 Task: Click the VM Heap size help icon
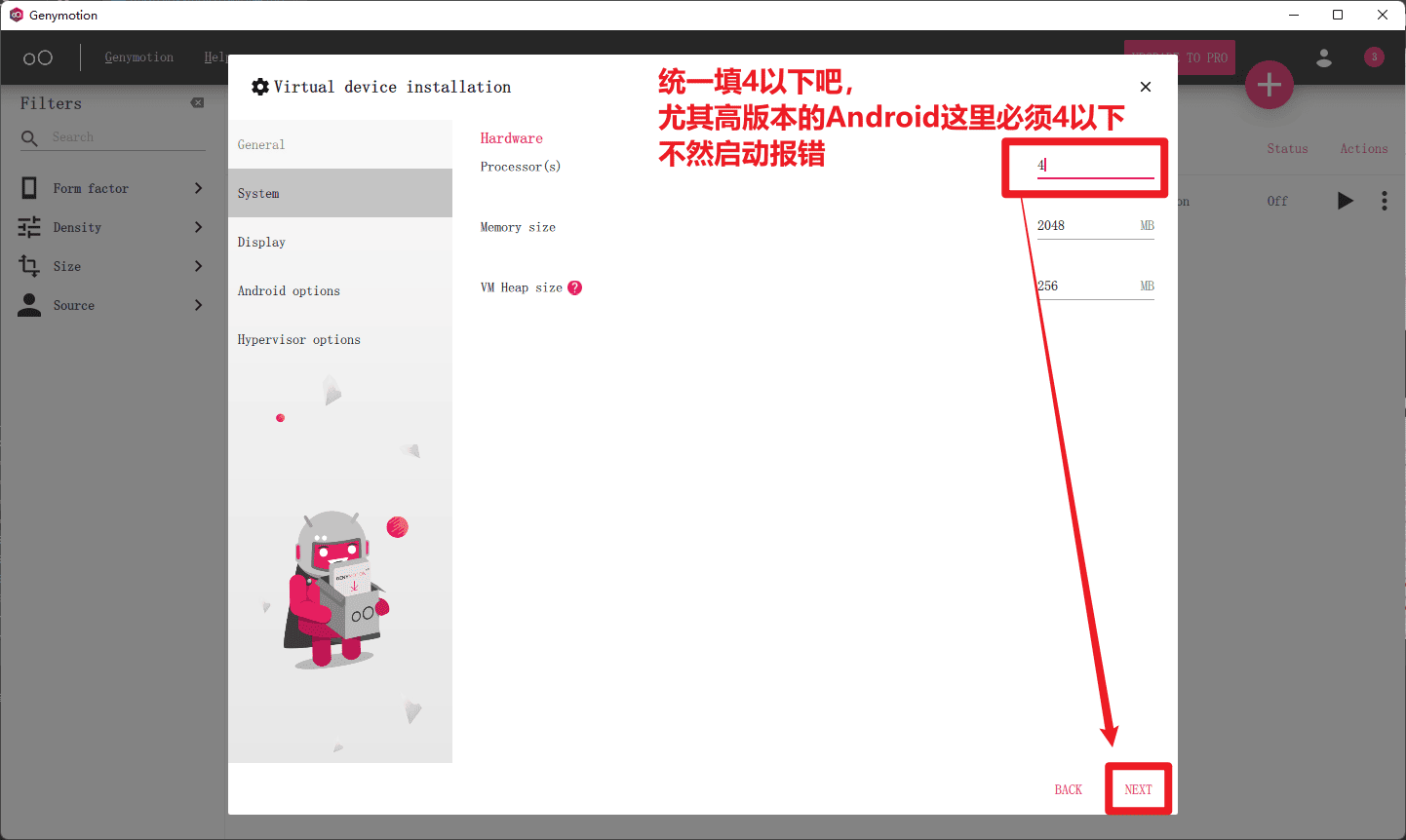point(575,287)
